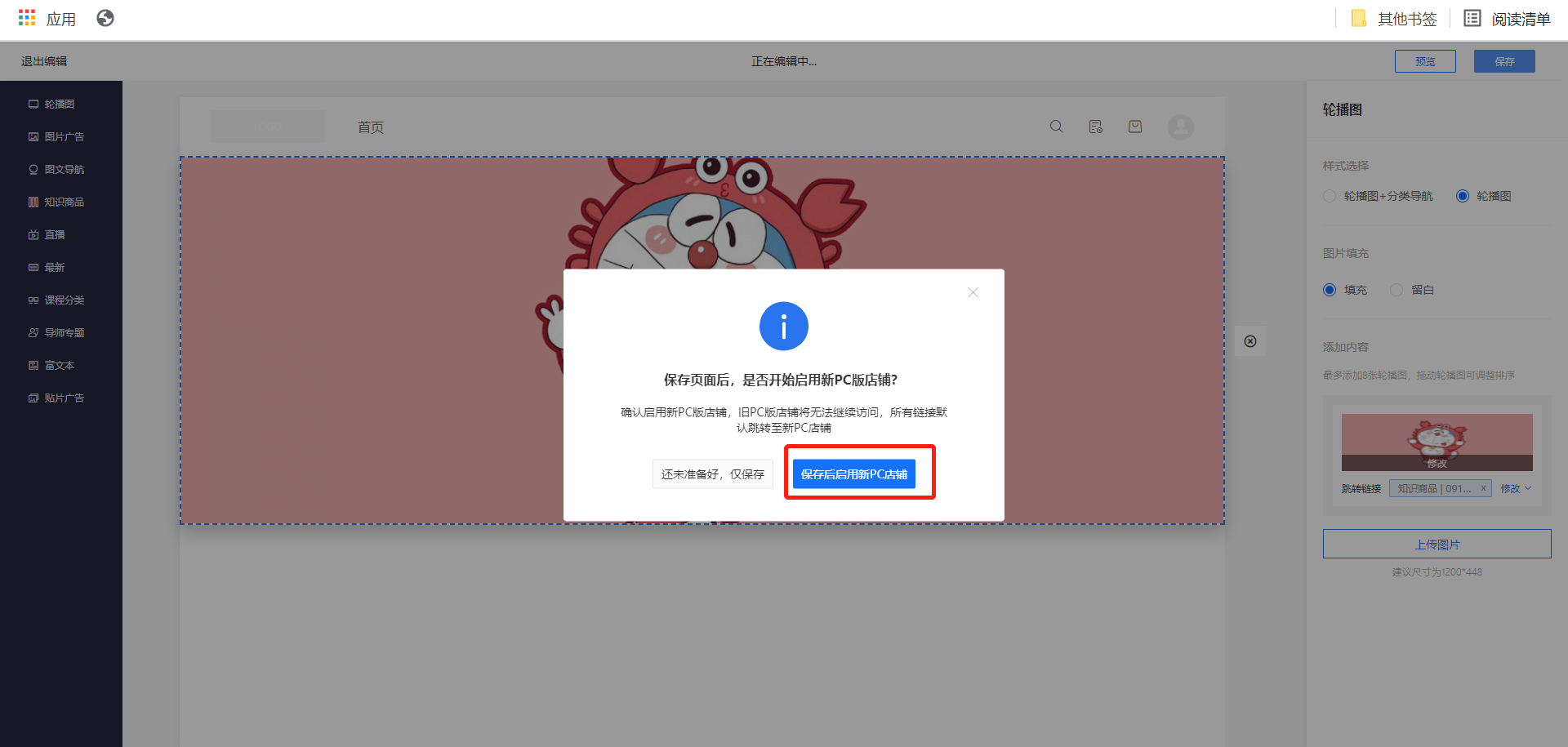
Task: Choose the 填充 image fill radio
Action: tap(1330, 290)
